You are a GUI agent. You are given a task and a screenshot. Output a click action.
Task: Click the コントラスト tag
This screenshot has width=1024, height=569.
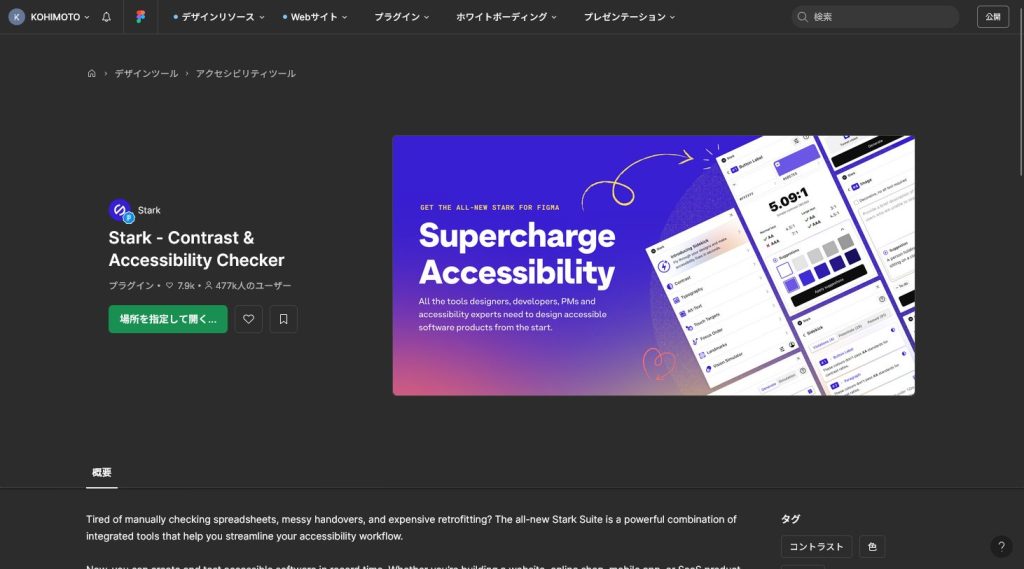point(816,547)
